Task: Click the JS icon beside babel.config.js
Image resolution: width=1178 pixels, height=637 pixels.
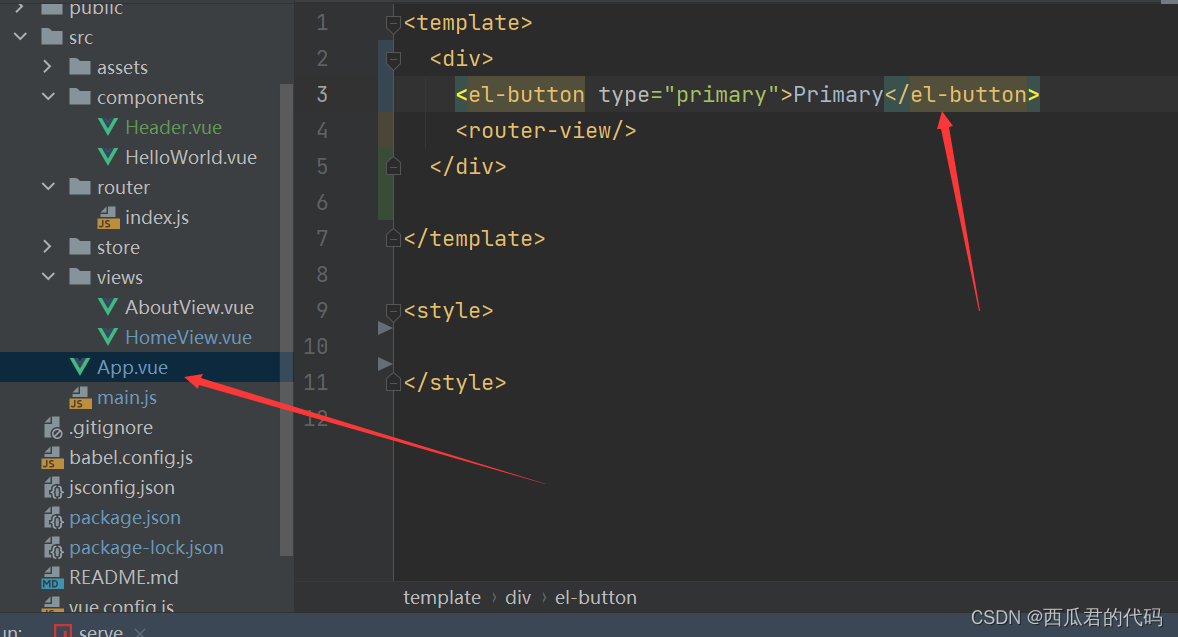Action: coord(53,458)
